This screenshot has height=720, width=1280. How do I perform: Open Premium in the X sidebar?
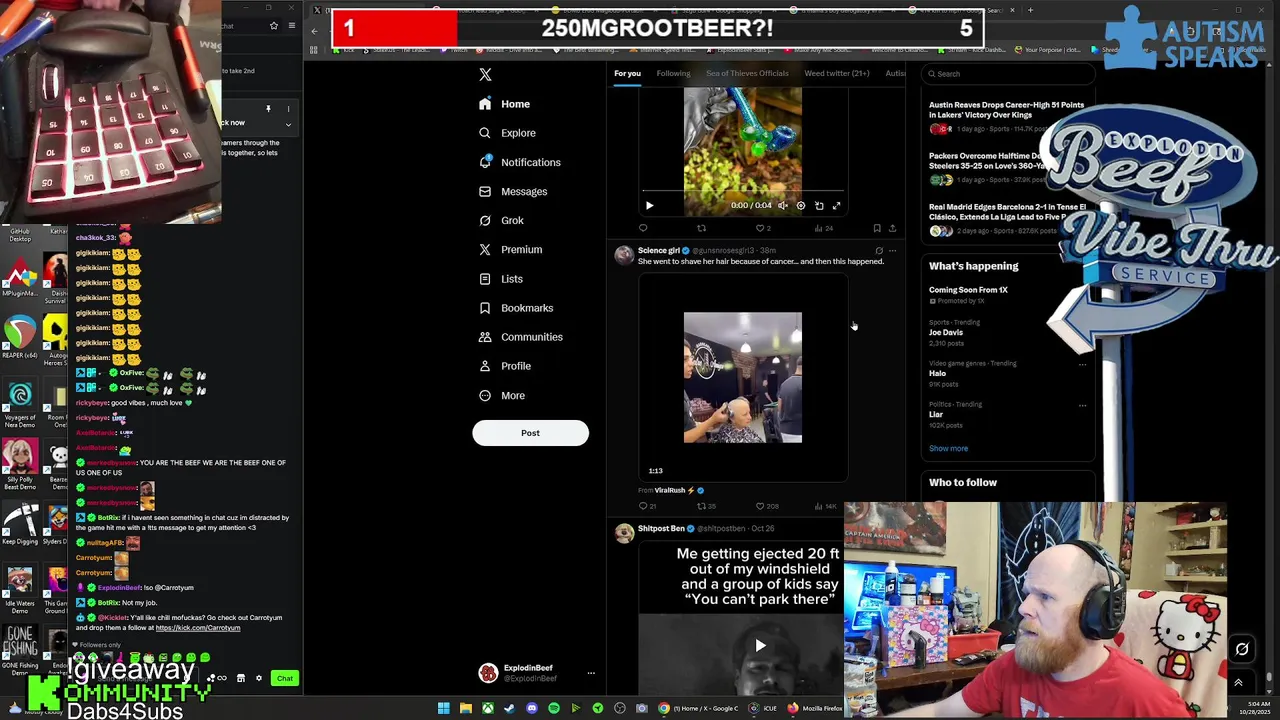(510, 249)
